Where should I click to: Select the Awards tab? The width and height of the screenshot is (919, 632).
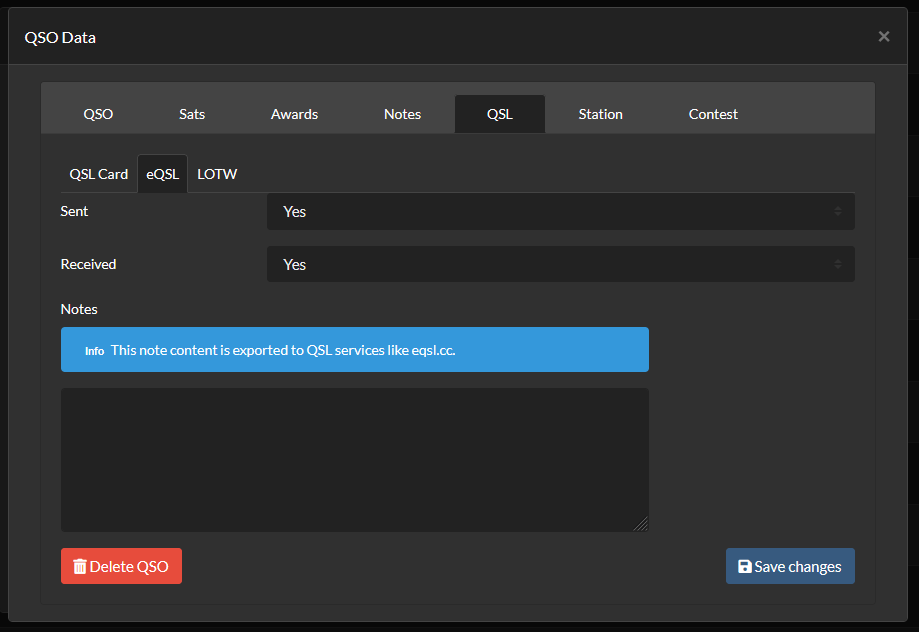294,114
